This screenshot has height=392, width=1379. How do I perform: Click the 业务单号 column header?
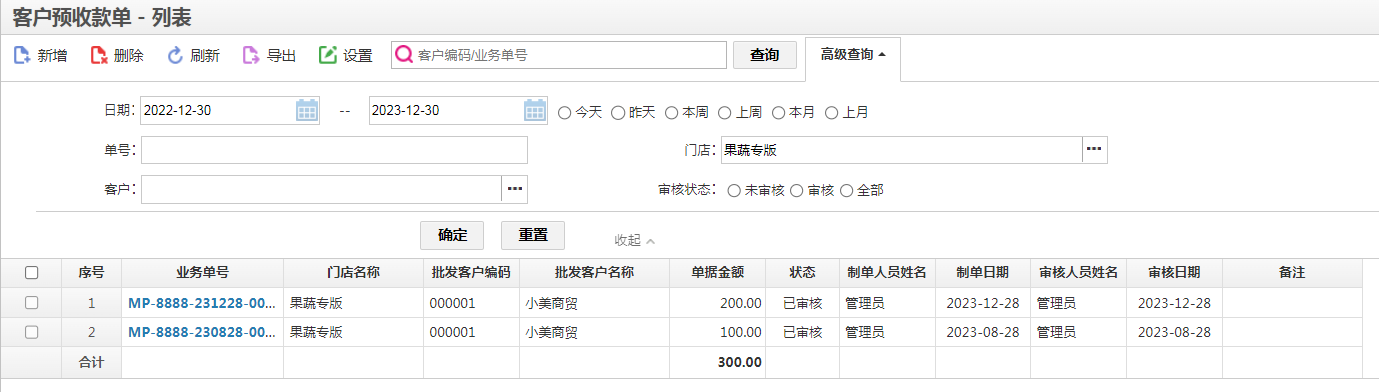[203, 272]
